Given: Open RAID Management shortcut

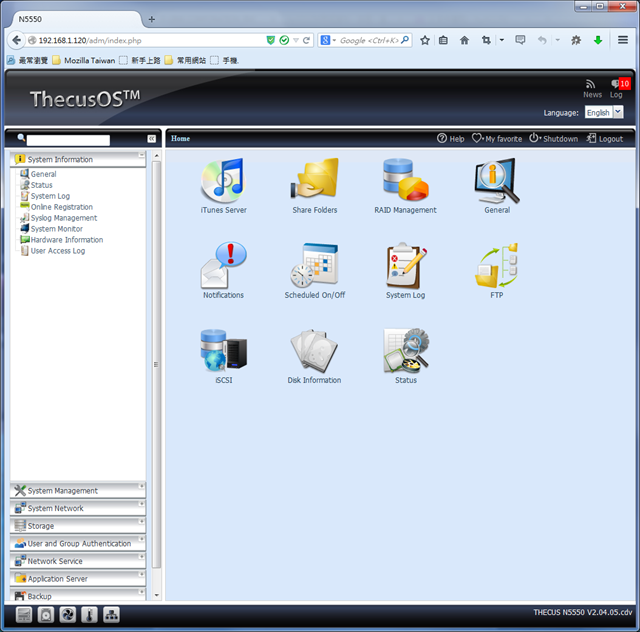Looking at the screenshot, I should click(x=405, y=180).
